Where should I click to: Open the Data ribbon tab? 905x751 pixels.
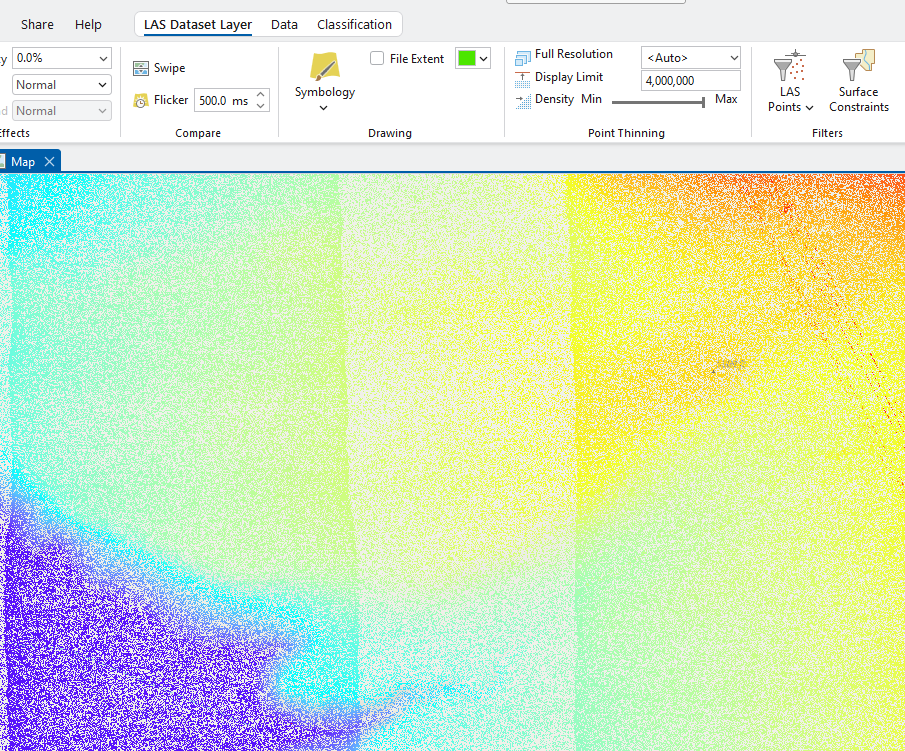point(284,24)
